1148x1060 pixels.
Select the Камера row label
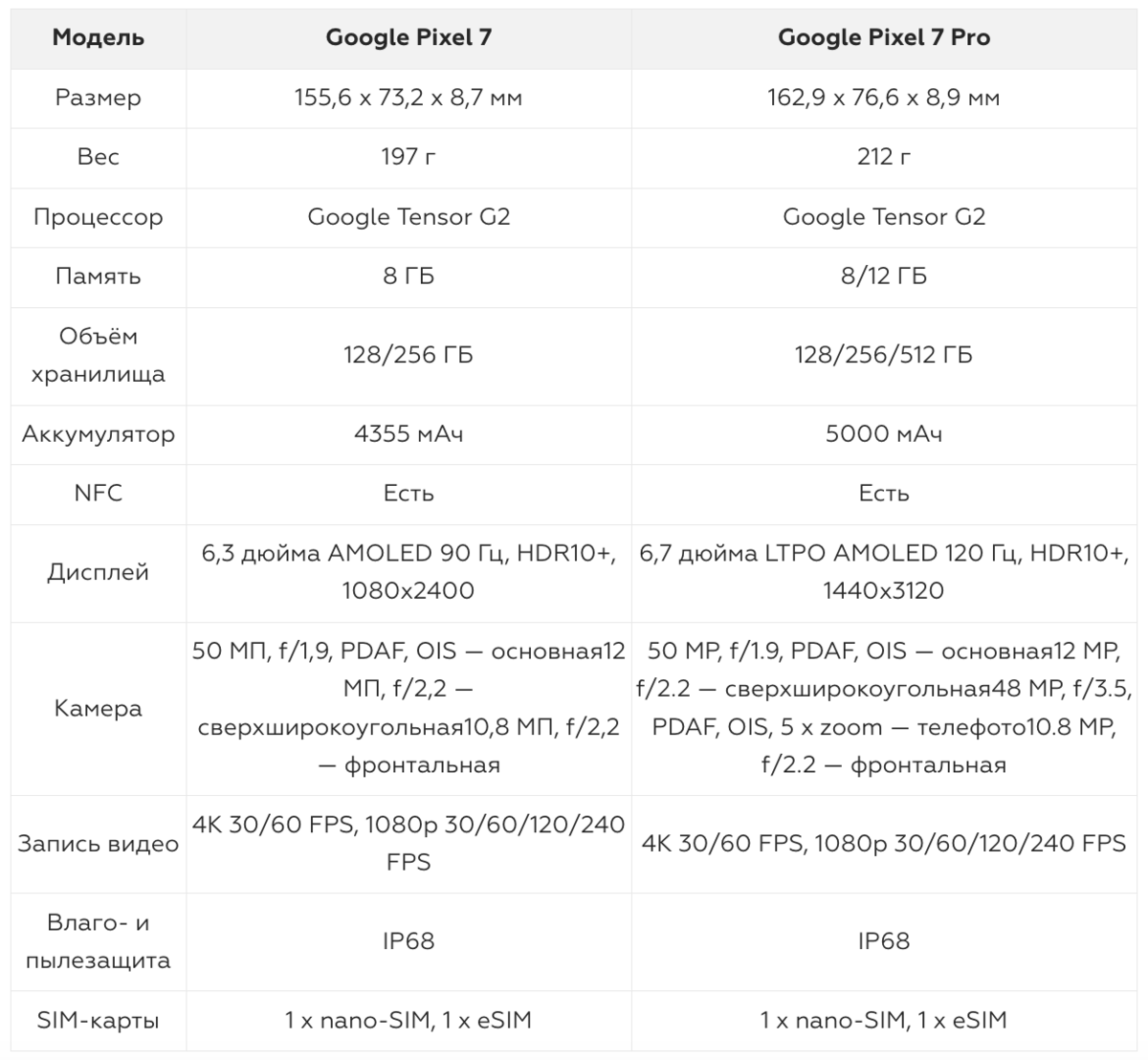[x=99, y=709]
